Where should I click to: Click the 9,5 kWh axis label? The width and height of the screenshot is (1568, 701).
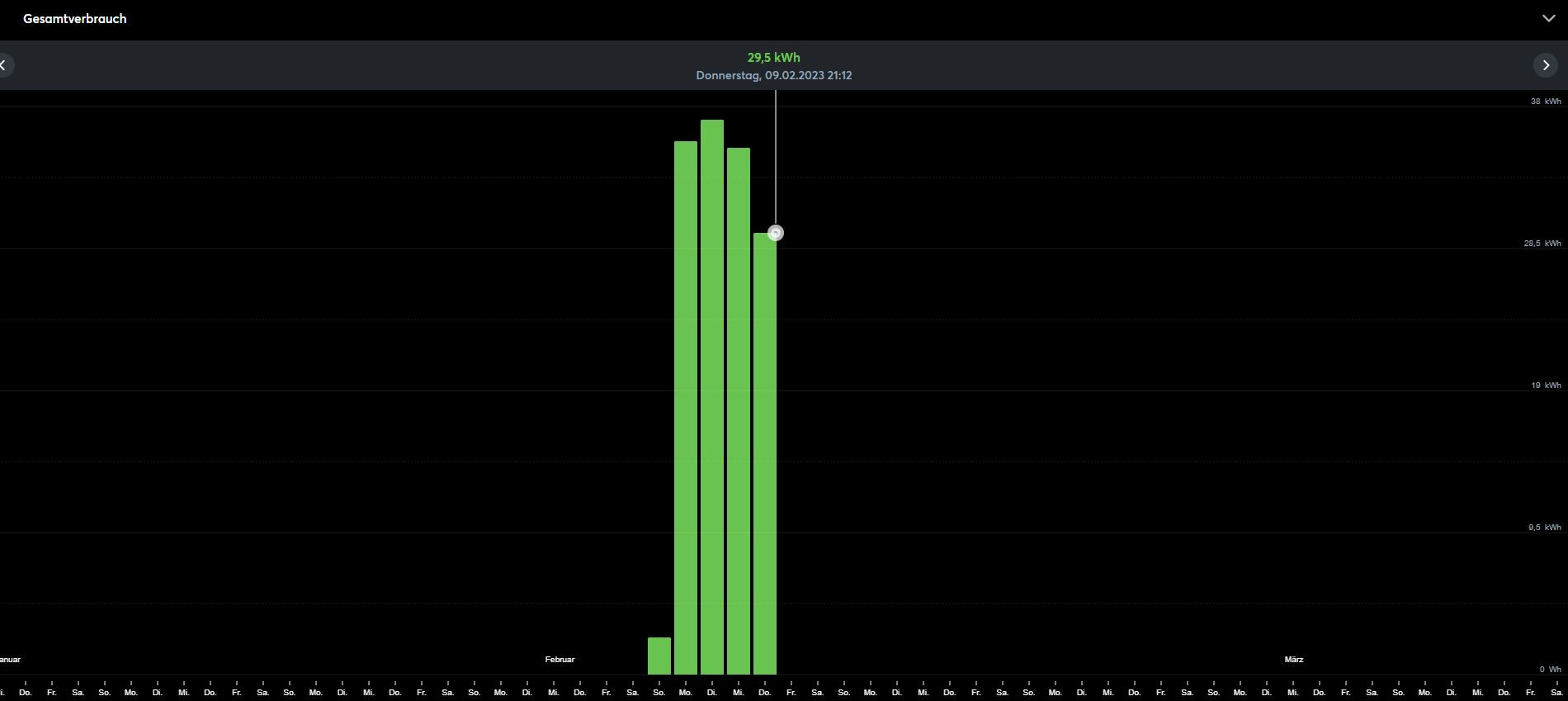[1543, 528]
